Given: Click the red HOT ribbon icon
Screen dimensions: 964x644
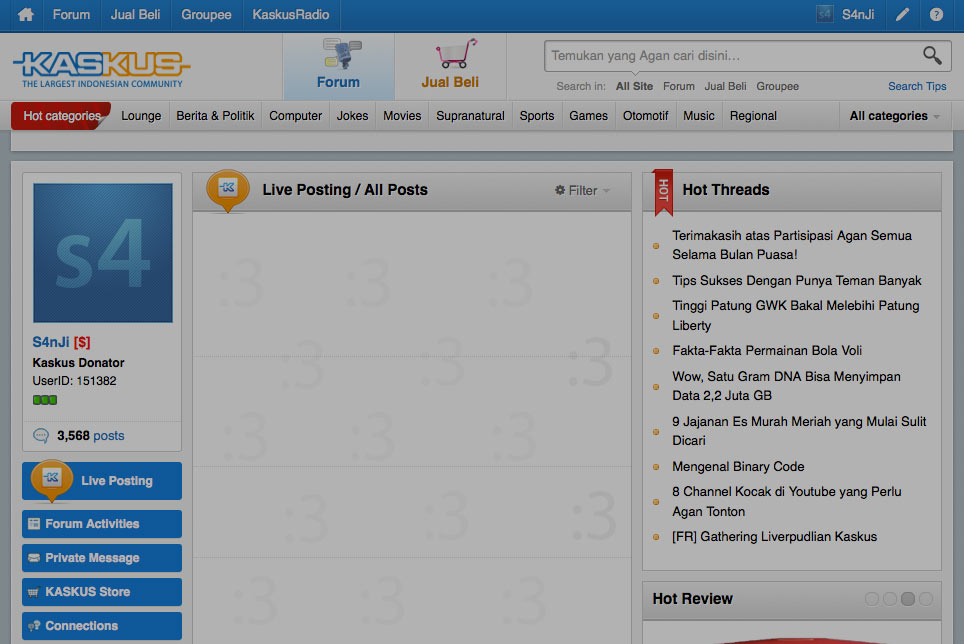Looking at the screenshot, I should [663, 192].
